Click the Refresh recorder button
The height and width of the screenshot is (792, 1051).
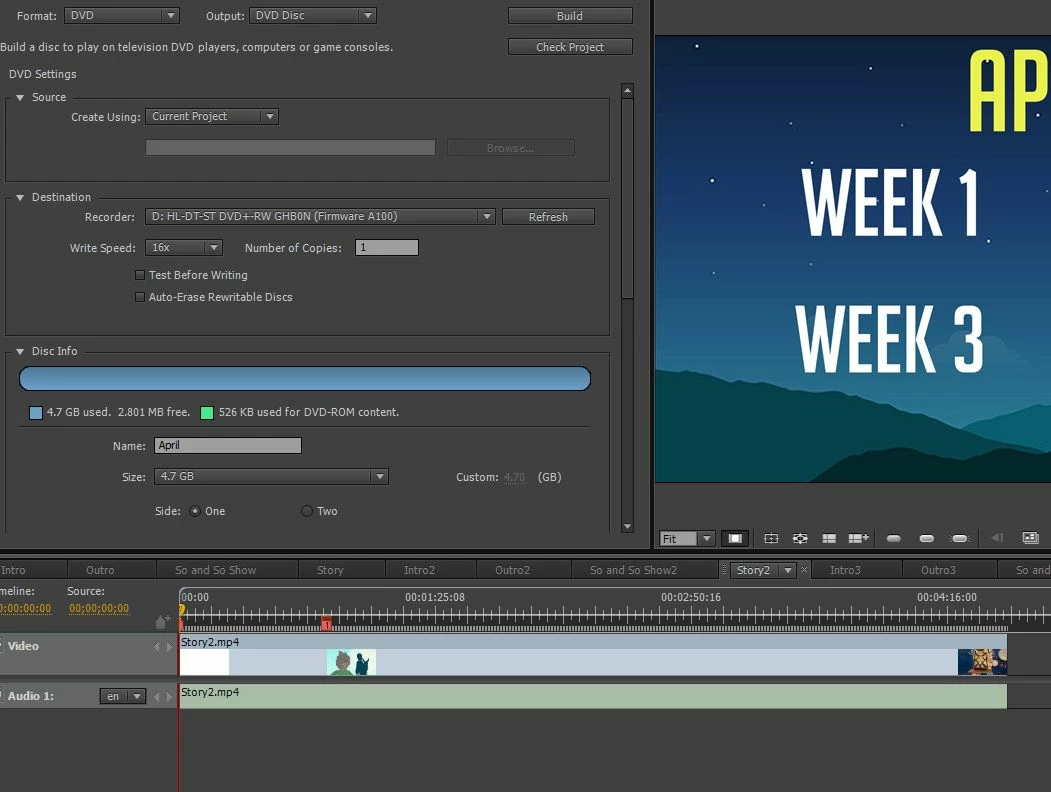coord(548,216)
